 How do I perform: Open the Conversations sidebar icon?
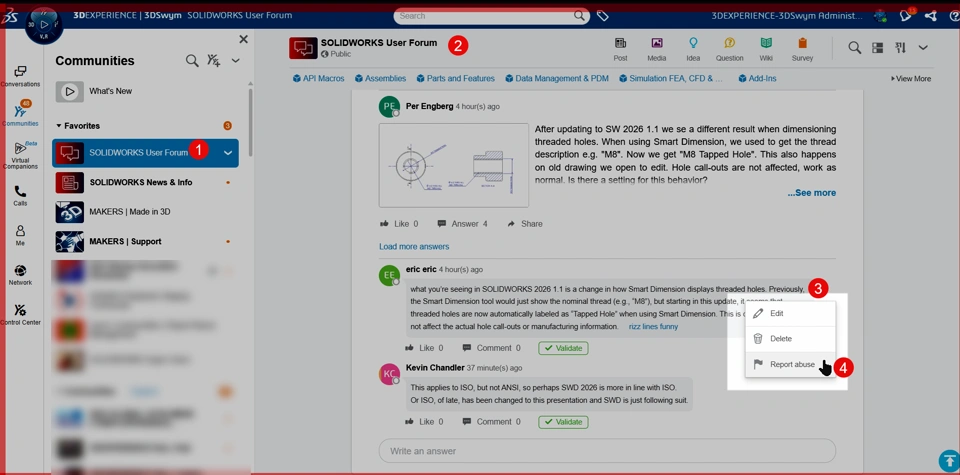(x=20, y=76)
